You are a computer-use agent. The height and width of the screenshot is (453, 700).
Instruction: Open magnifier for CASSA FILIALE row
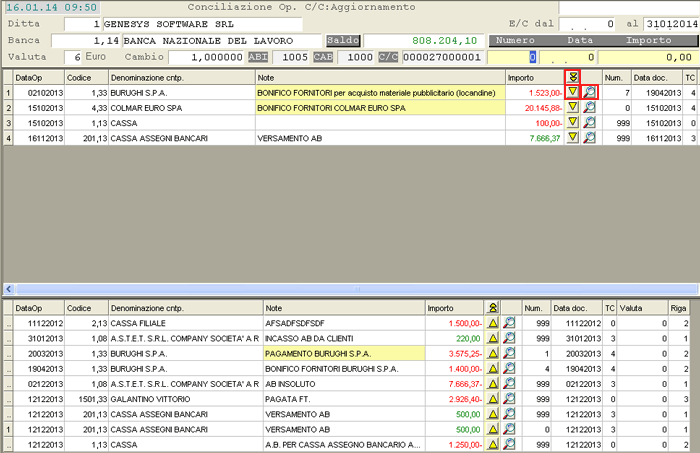[509, 323]
